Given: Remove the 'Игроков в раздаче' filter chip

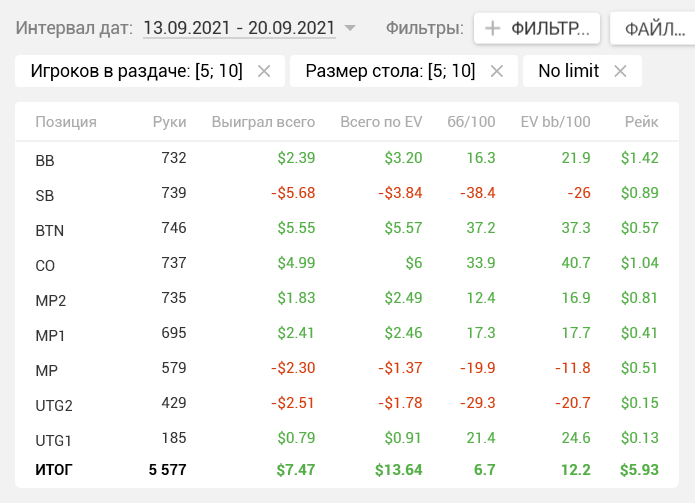Looking at the screenshot, I should (264, 71).
